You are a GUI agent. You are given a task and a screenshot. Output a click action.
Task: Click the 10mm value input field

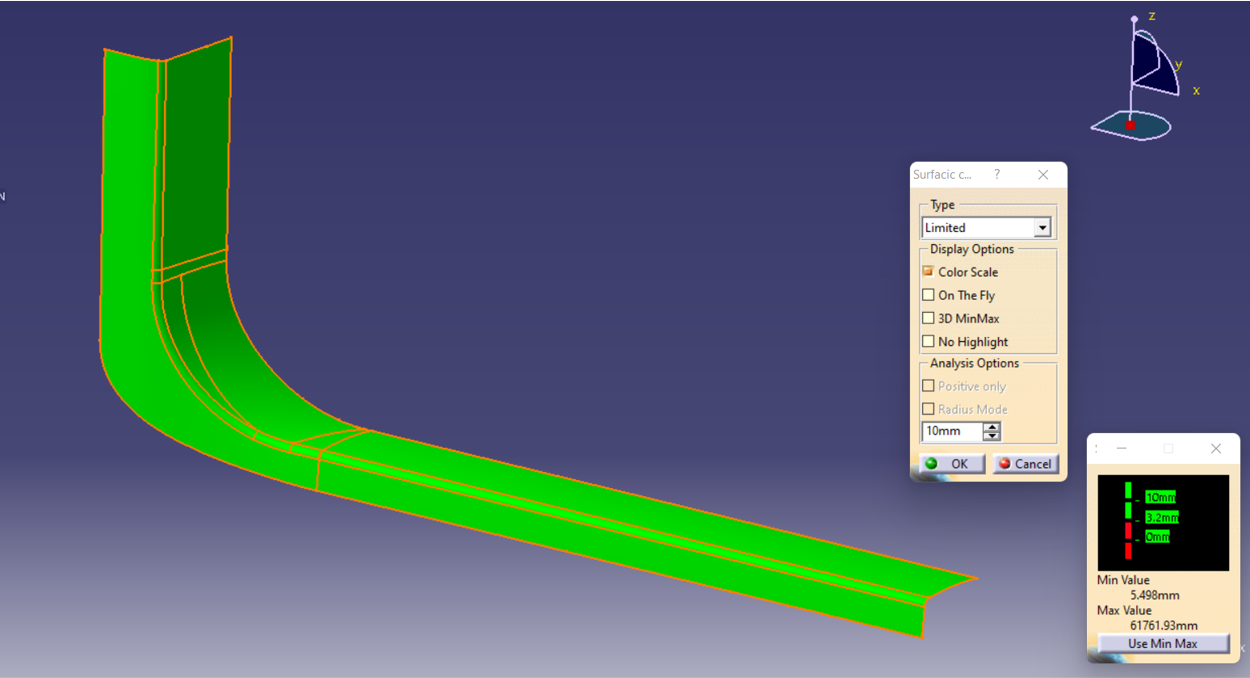click(x=952, y=431)
